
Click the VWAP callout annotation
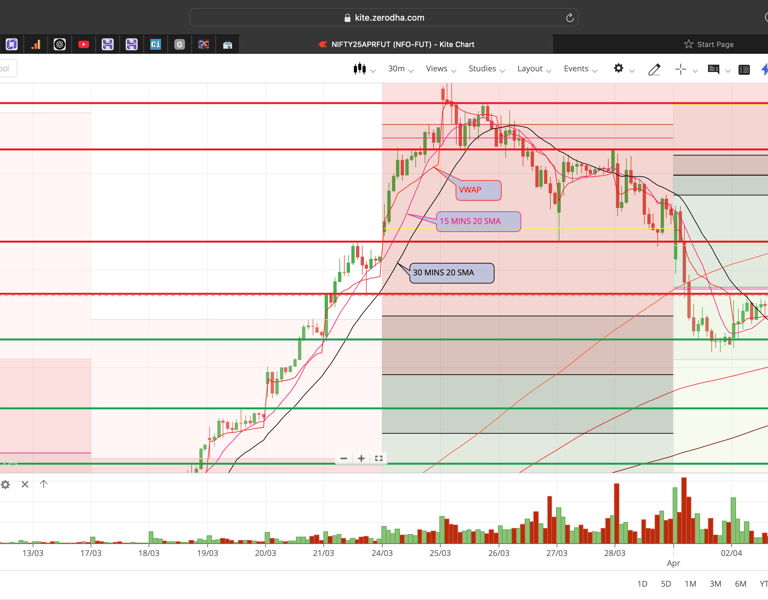coord(478,190)
